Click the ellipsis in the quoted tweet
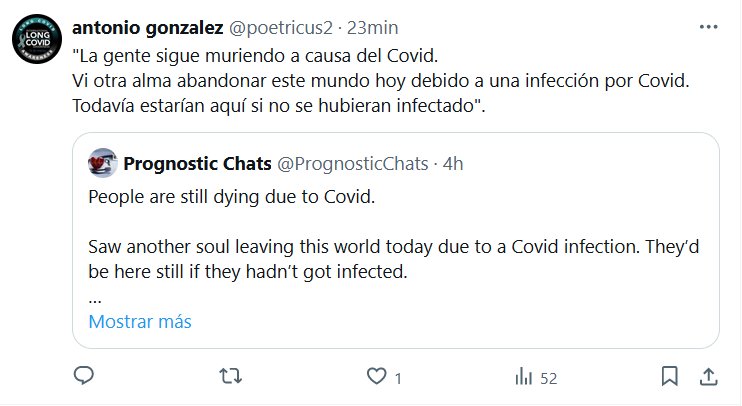 tap(95, 298)
